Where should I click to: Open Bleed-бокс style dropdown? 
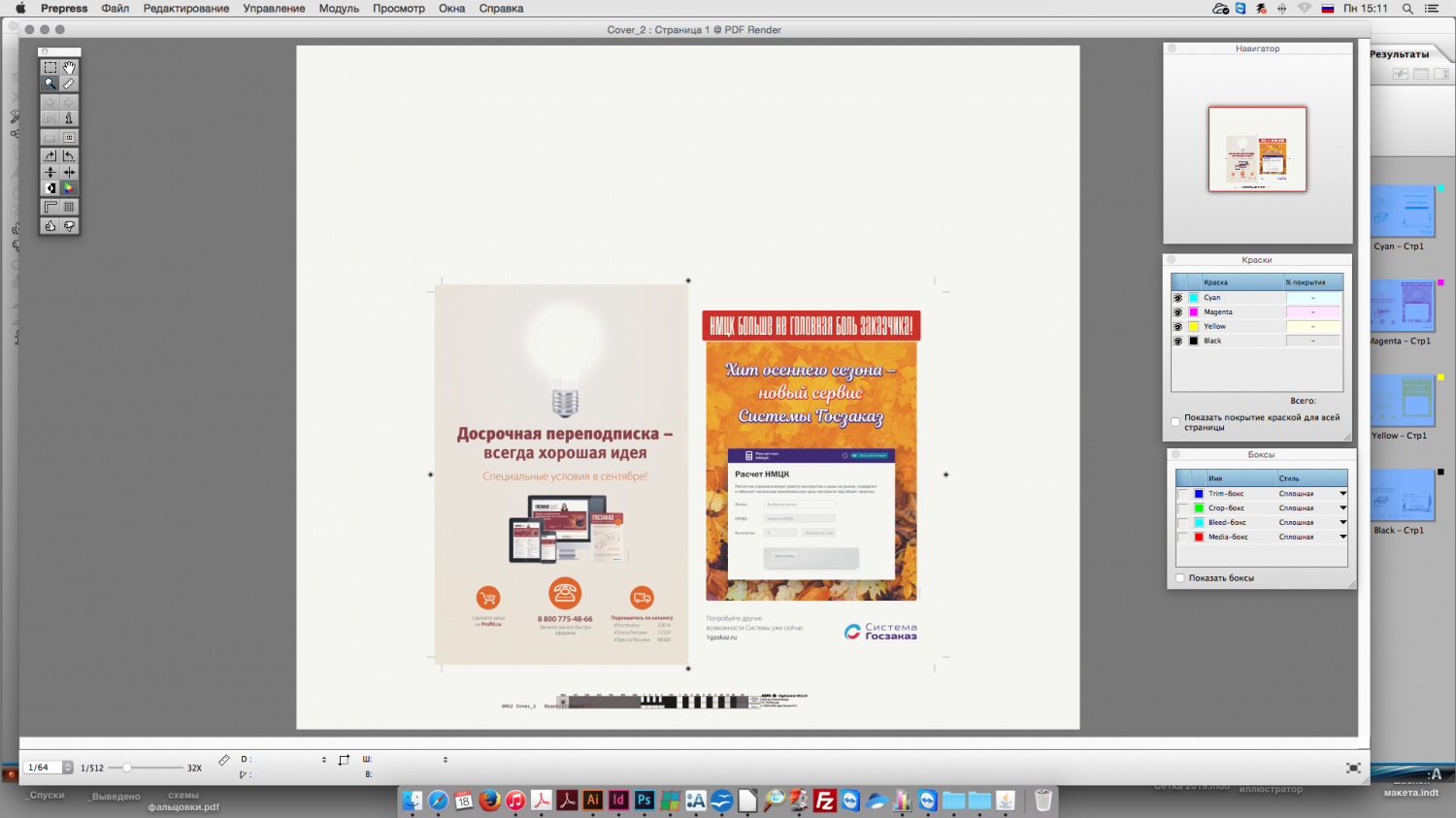(x=1342, y=522)
